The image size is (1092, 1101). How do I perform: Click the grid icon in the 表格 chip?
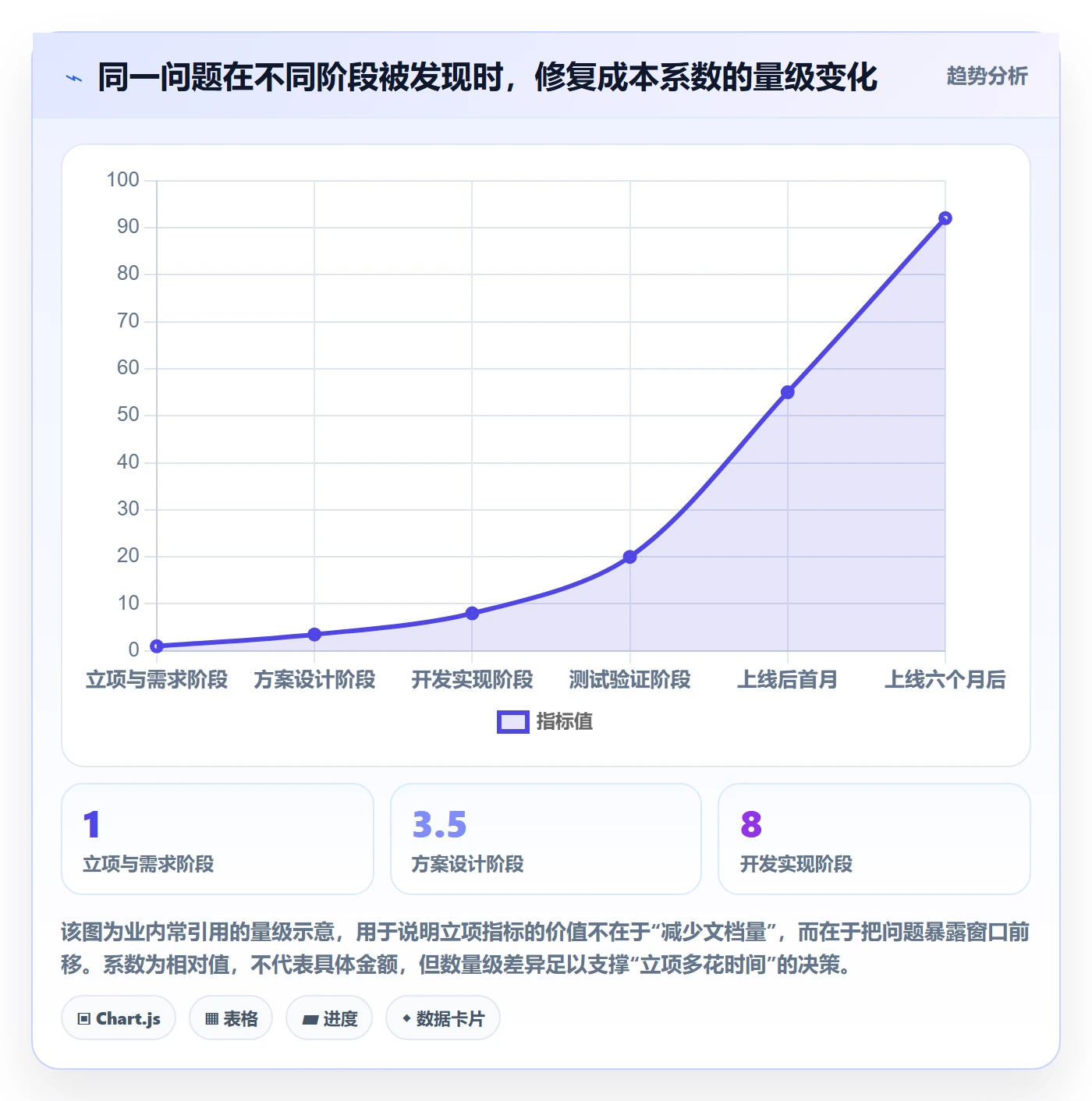[x=211, y=1019]
